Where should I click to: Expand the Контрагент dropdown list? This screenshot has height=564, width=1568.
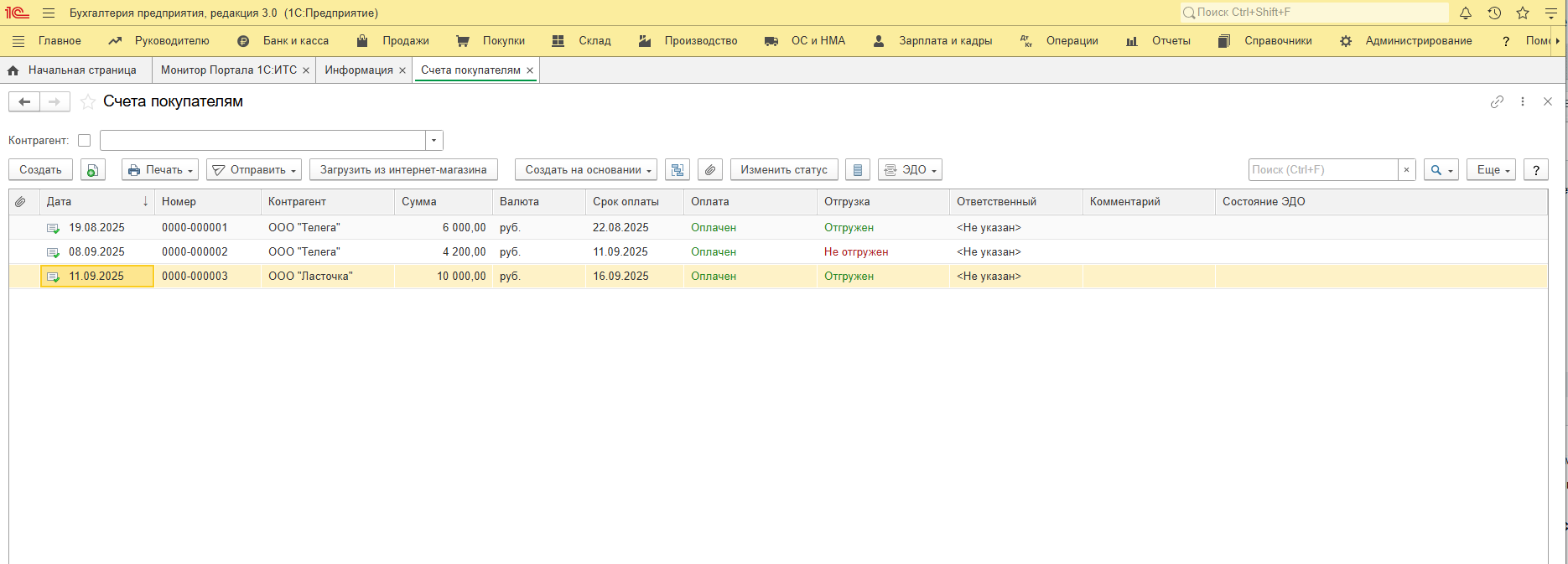pyautogui.click(x=434, y=141)
